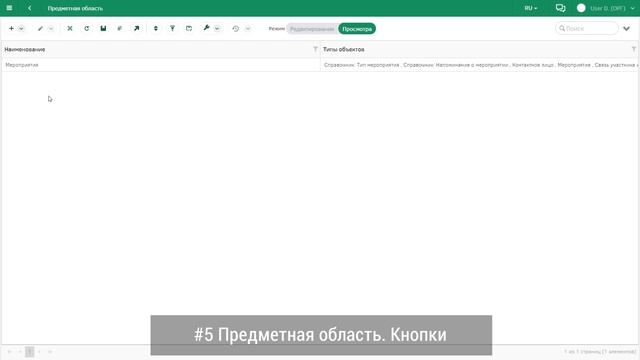Click the object types cell of Мероприятия row
Image resolution: width=640 pixels, height=360 pixels.
[x=480, y=65]
